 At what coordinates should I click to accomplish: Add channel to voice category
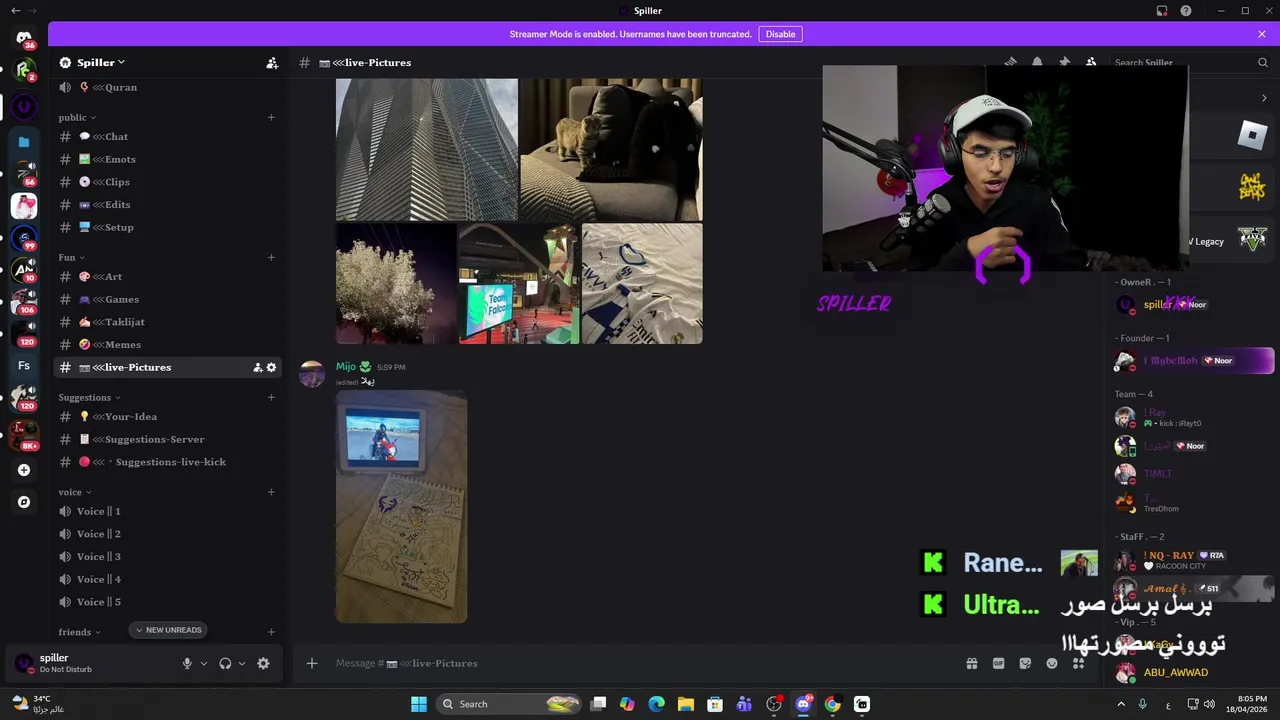click(x=271, y=492)
